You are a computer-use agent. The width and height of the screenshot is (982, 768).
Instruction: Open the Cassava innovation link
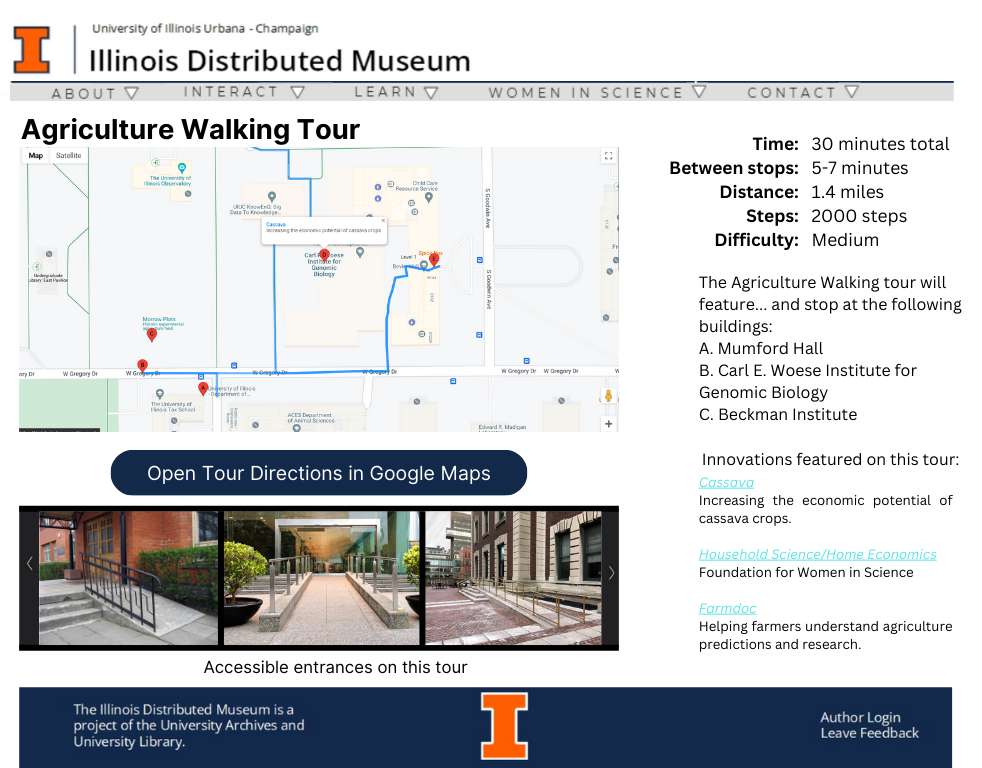(x=726, y=482)
